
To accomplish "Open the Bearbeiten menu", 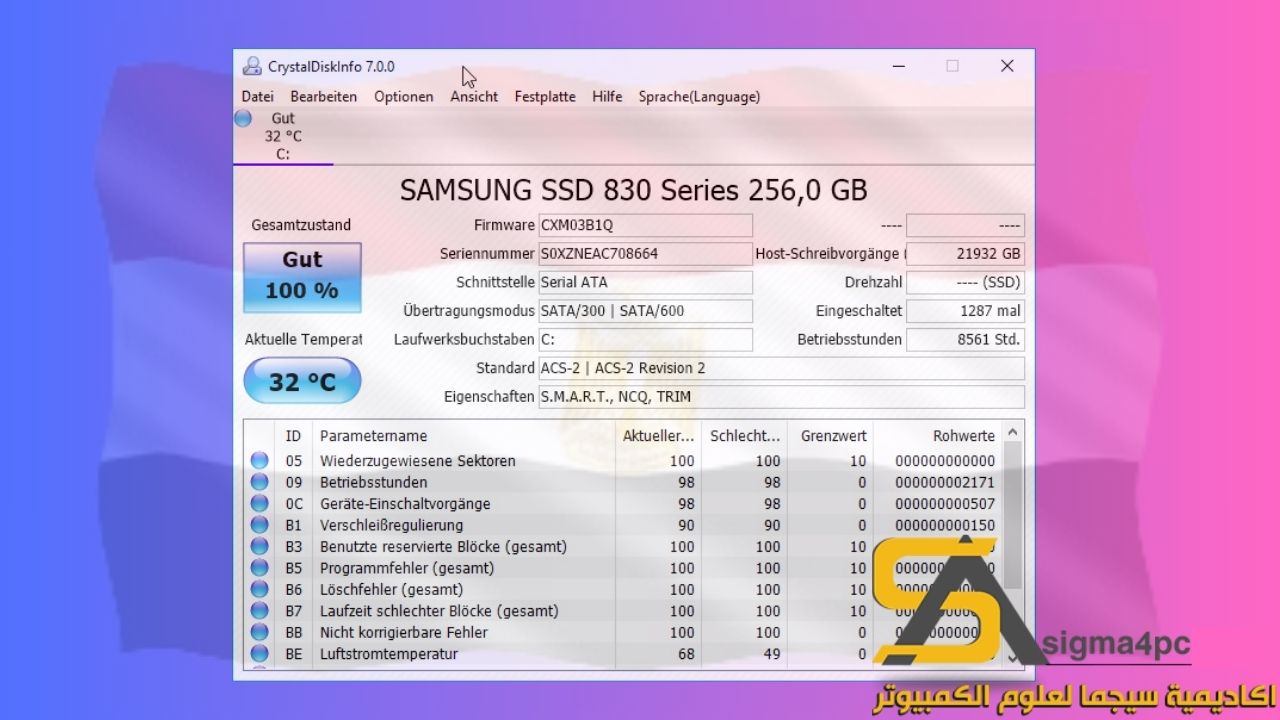I will [x=323, y=97].
